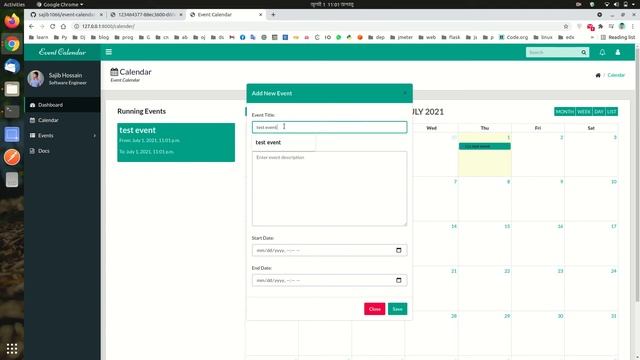Click July 15 date cell number
This screenshot has width=640, height=360.
pyautogui.click(x=507, y=227)
